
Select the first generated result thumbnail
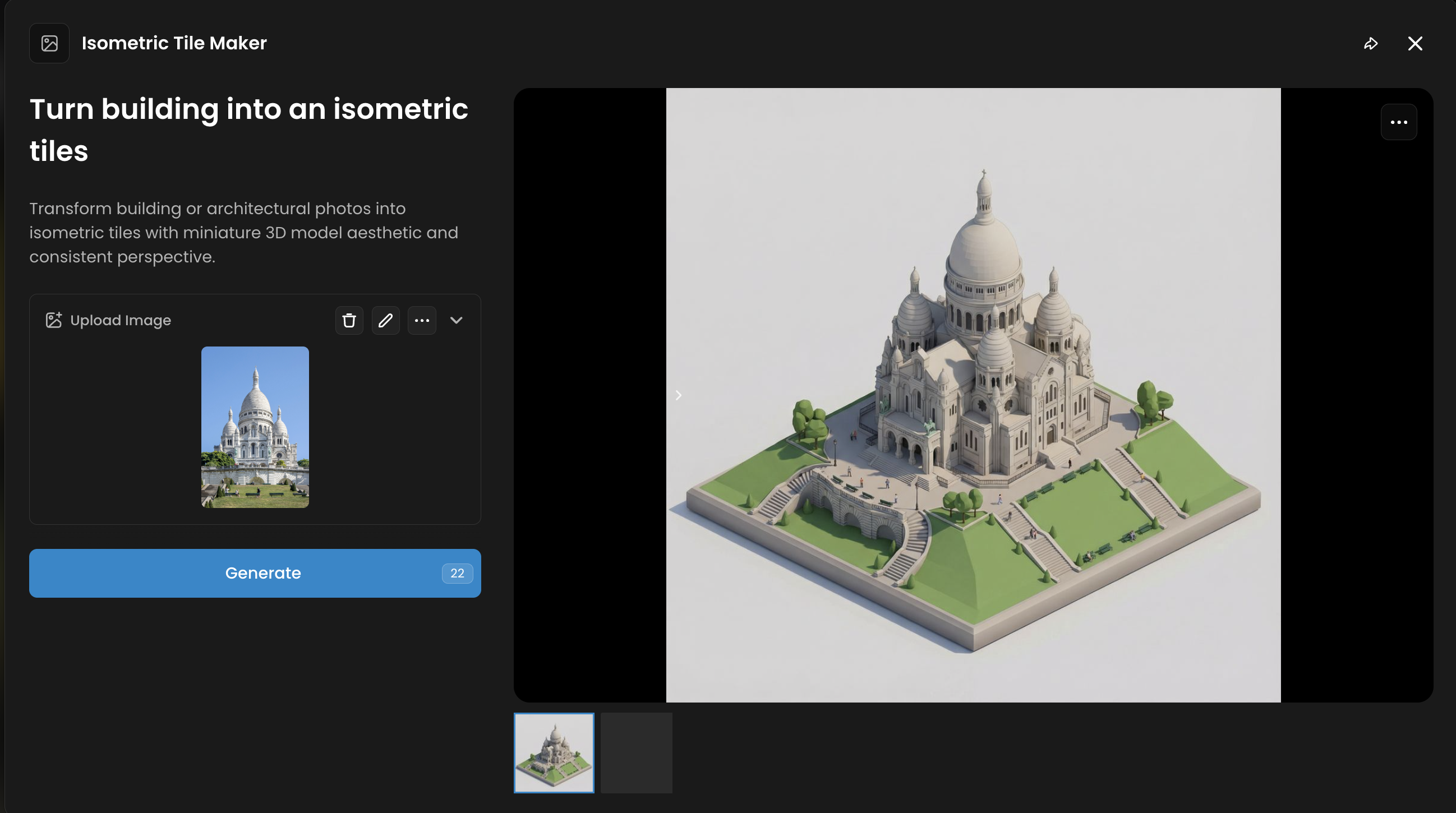click(554, 752)
